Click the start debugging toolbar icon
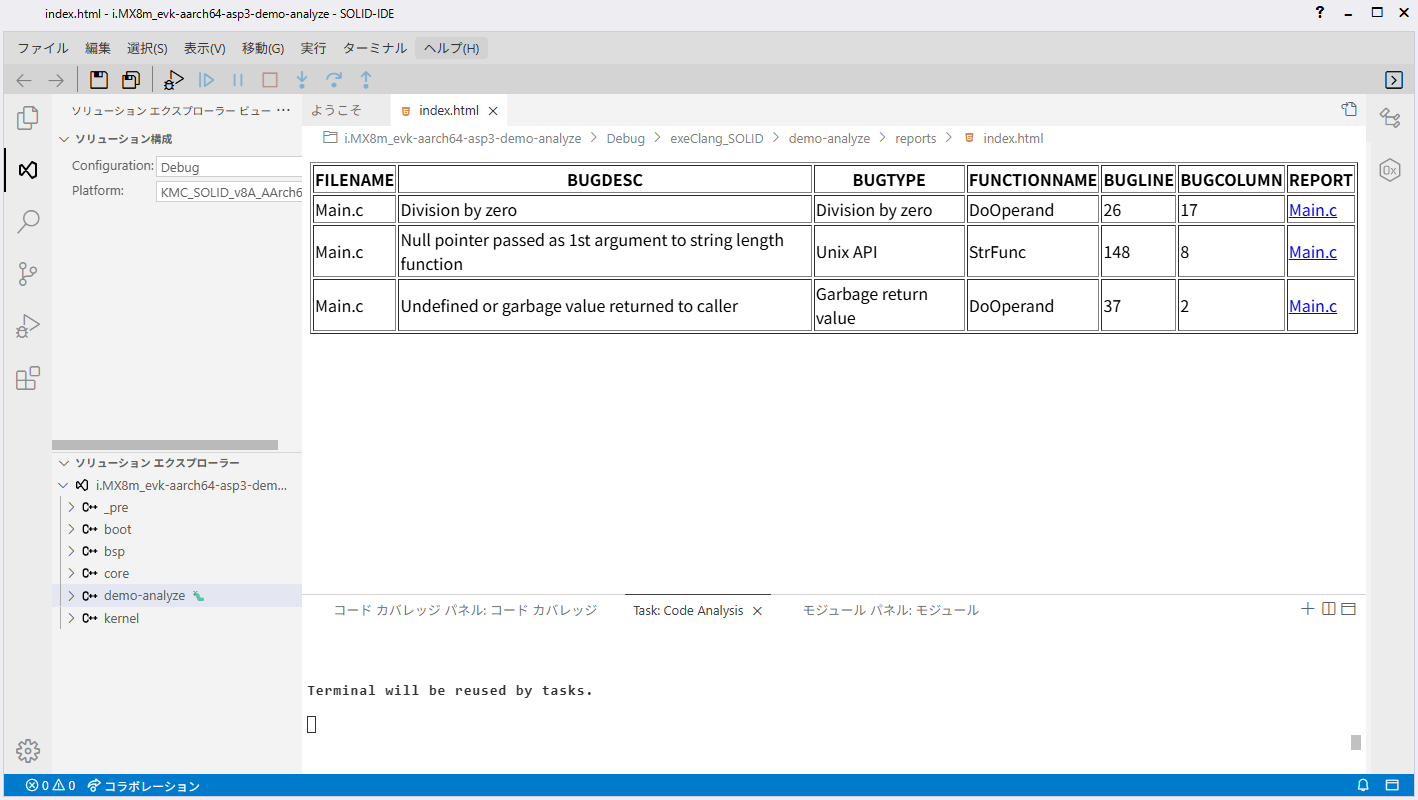This screenshot has width=1418, height=800. (x=174, y=80)
